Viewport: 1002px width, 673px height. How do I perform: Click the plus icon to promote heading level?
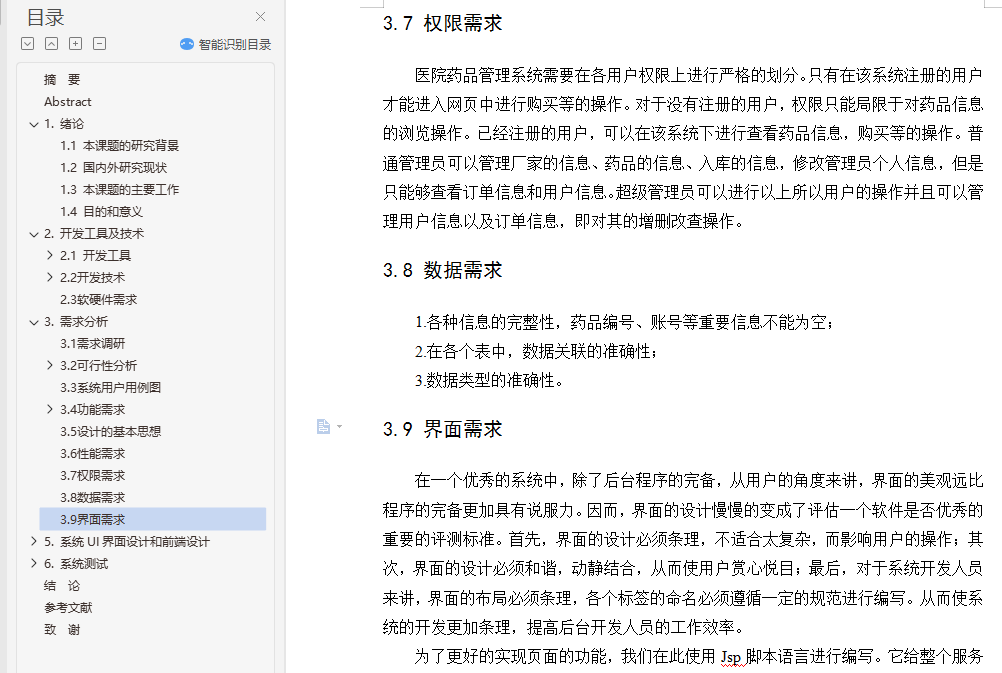(x=75, y=43)
